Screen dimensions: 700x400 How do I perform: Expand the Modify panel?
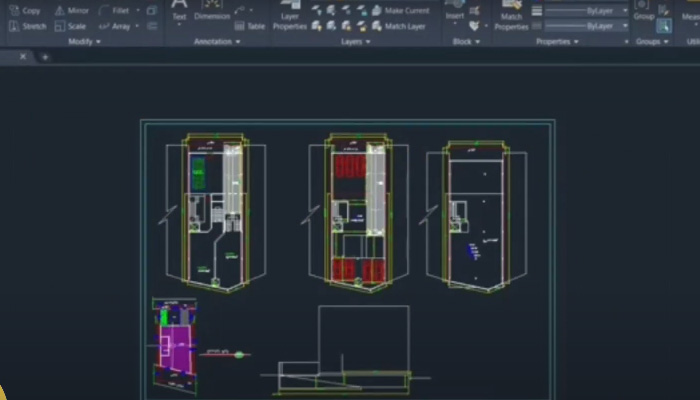(83, 42)
